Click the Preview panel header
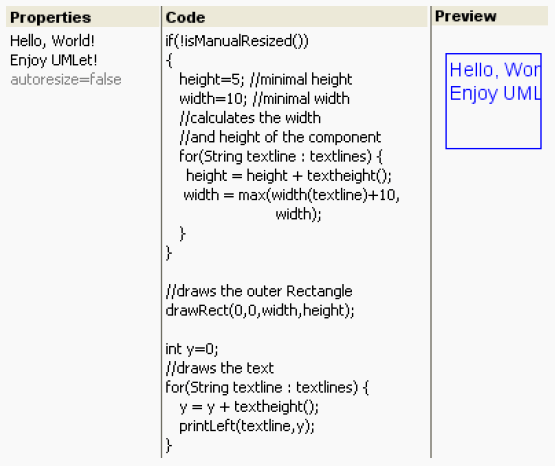The height and width of the screenshot is (466, 555). (491, 16)
